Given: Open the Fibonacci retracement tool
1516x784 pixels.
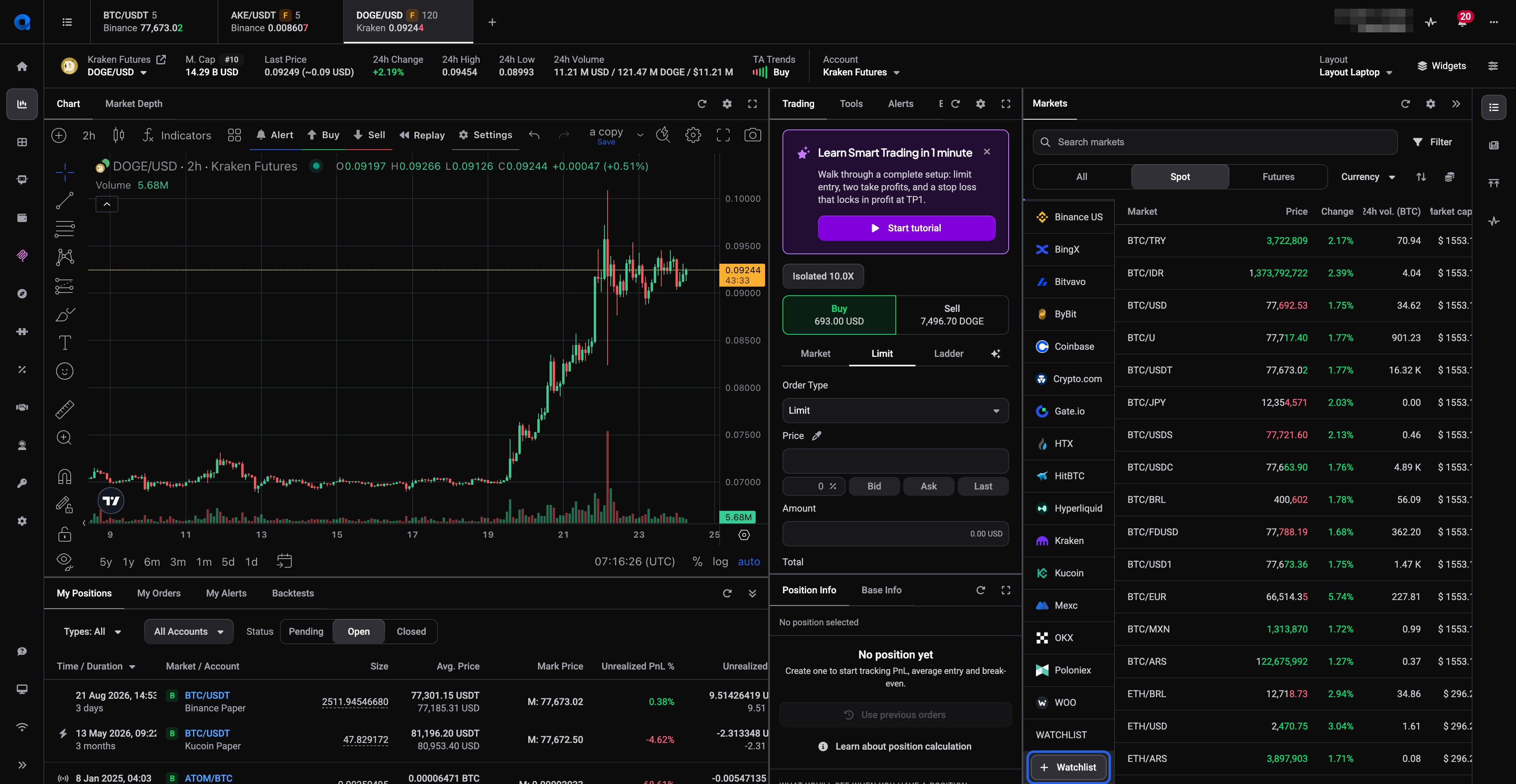Looking at the screenshot, I should coord(65,229).
